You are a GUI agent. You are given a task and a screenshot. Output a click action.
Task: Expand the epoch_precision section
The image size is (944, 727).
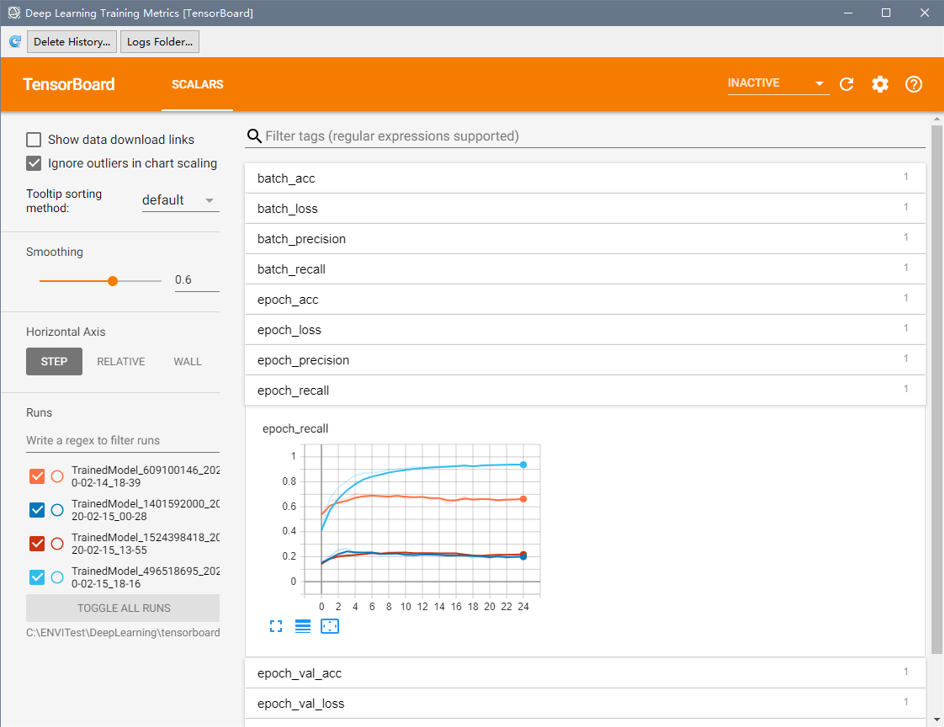click(585, 360)
